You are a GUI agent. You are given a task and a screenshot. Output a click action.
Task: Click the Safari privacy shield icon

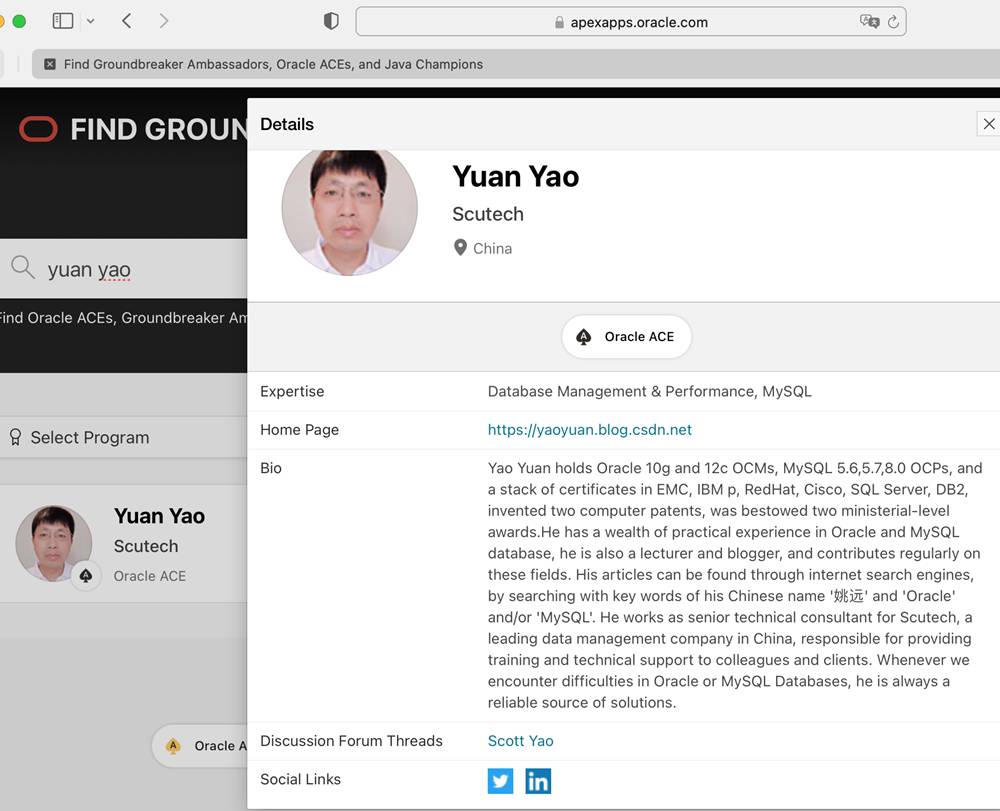coord(331,21)
